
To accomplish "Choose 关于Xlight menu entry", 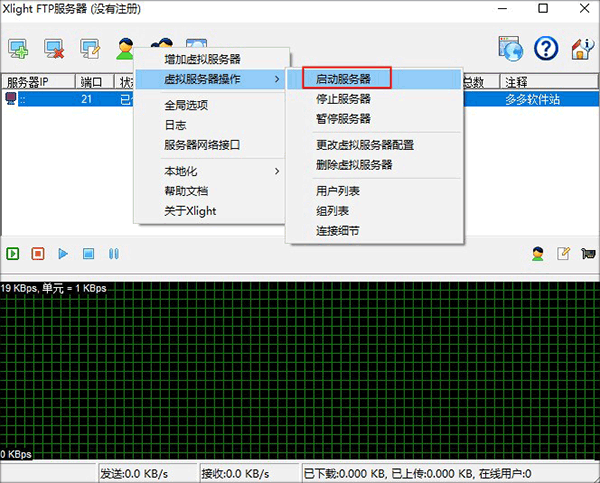I will (x=210, y=210).
